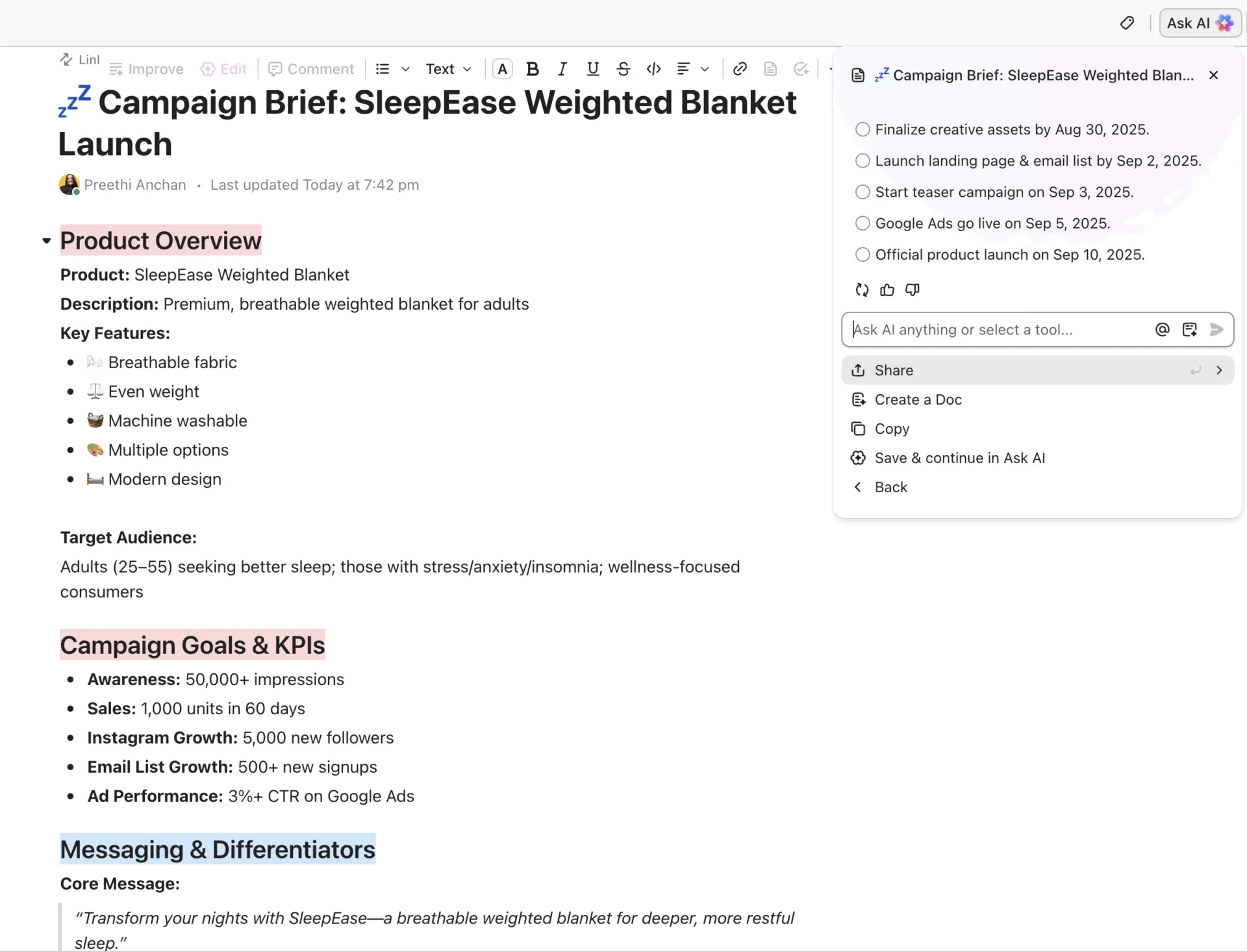This screenshot has width=1247, height=952.
Task: Apply strikethrough formatting
Action: 623,69
